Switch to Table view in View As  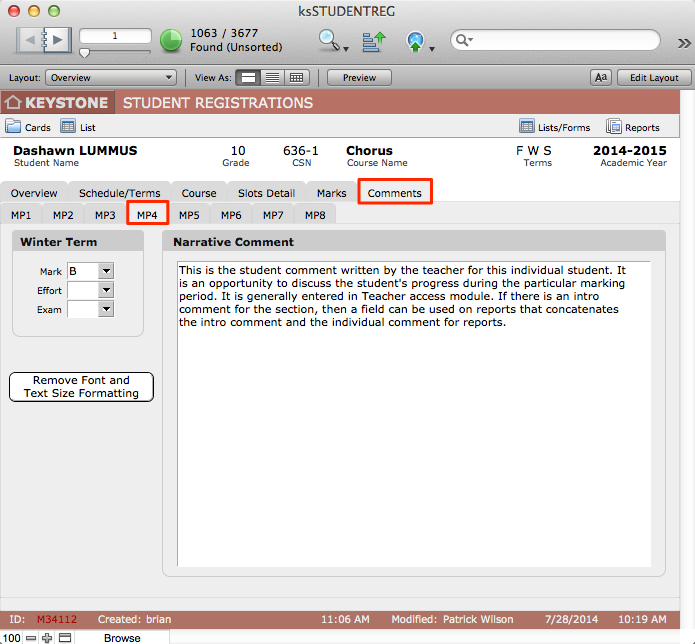click(296, 77)
